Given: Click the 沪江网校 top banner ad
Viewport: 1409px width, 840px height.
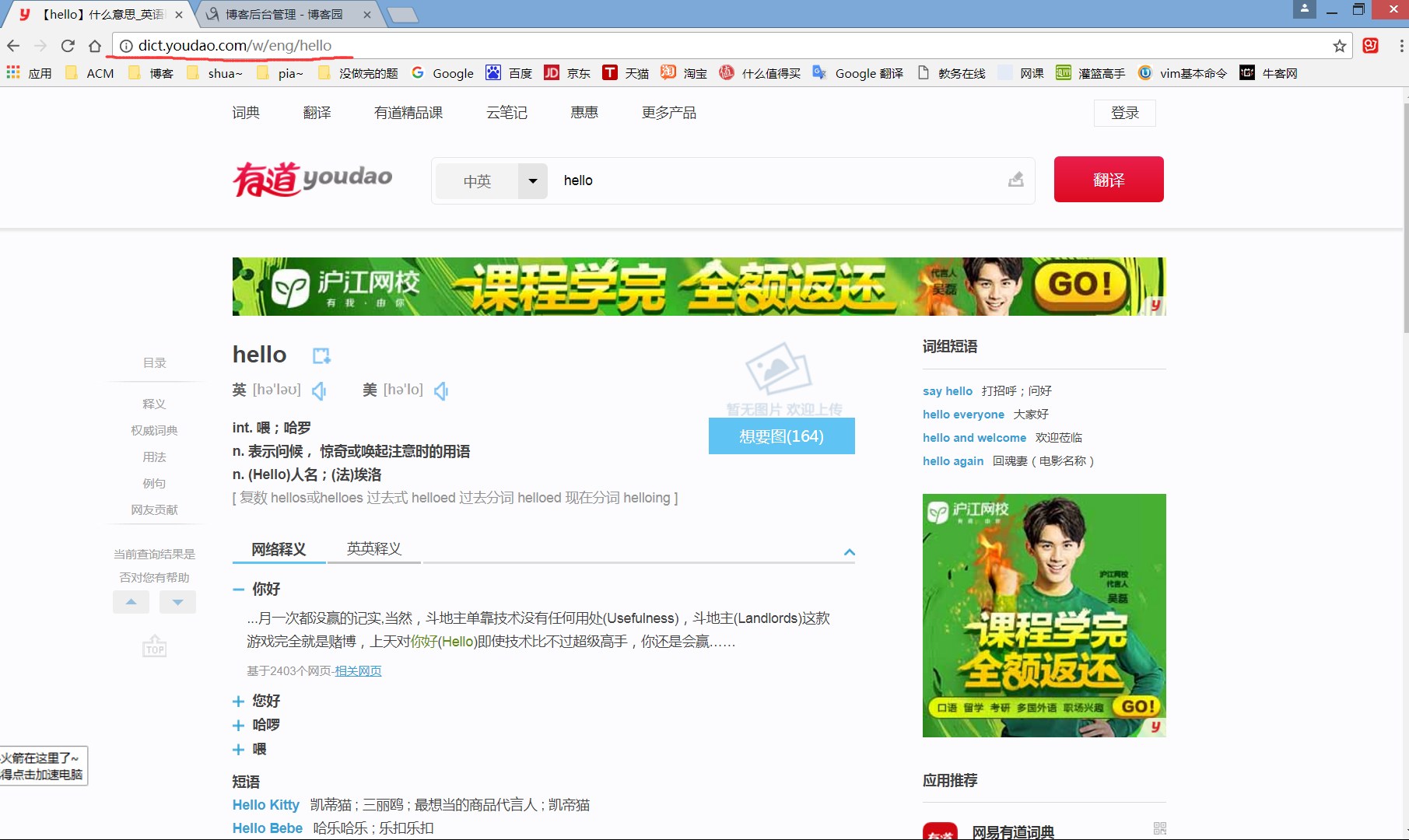Looking at the screenshot, I should (x=699, y=286).
